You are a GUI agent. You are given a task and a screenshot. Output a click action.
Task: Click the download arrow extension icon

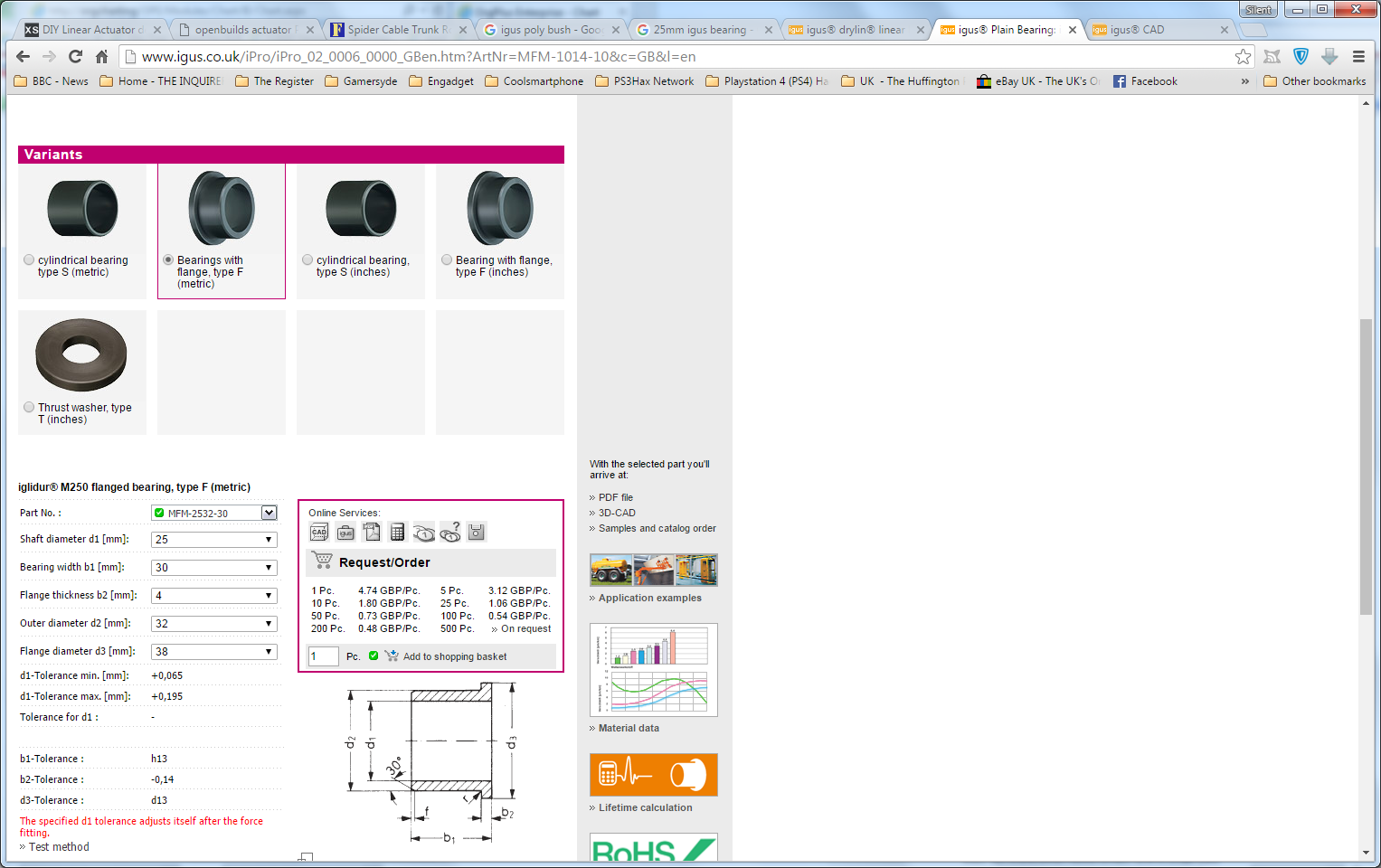(1329, 56)
